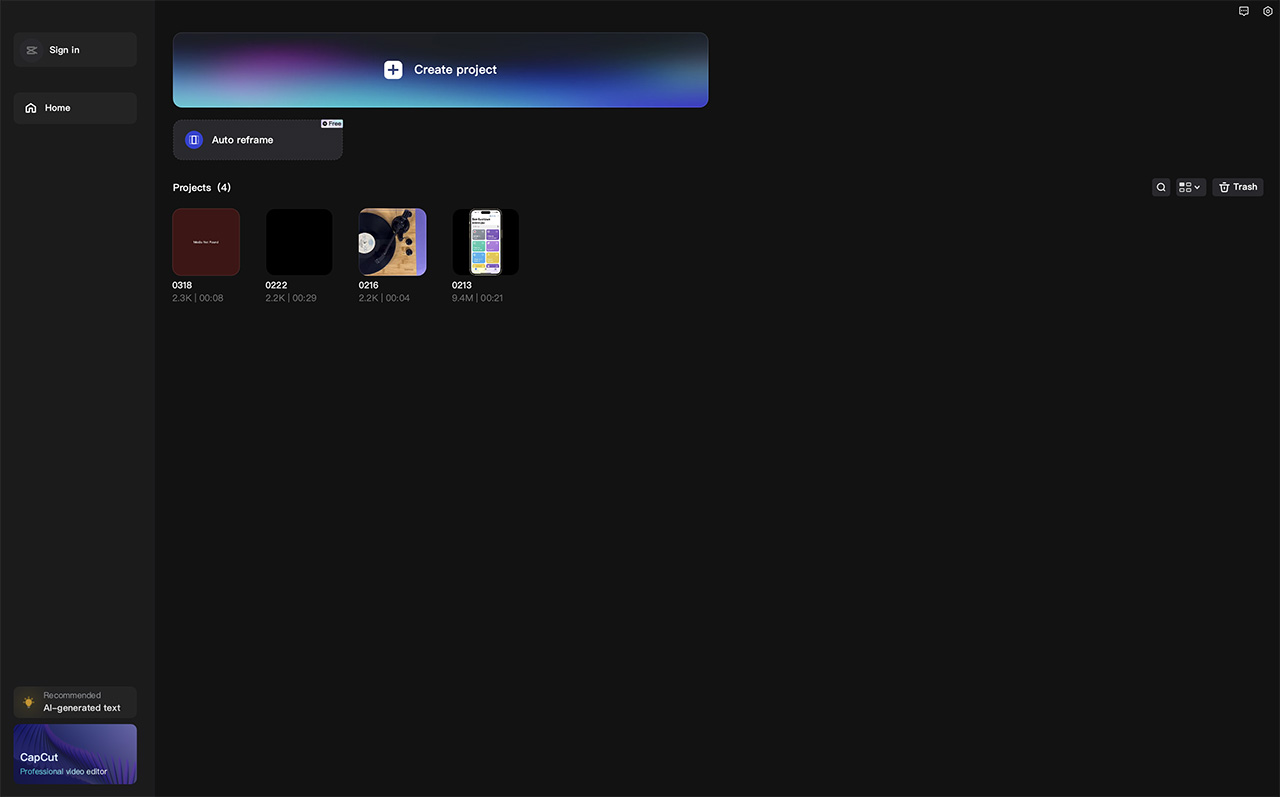1280x797 pixels.
Task: Click the Sign in text
Action: coord(64,50)
